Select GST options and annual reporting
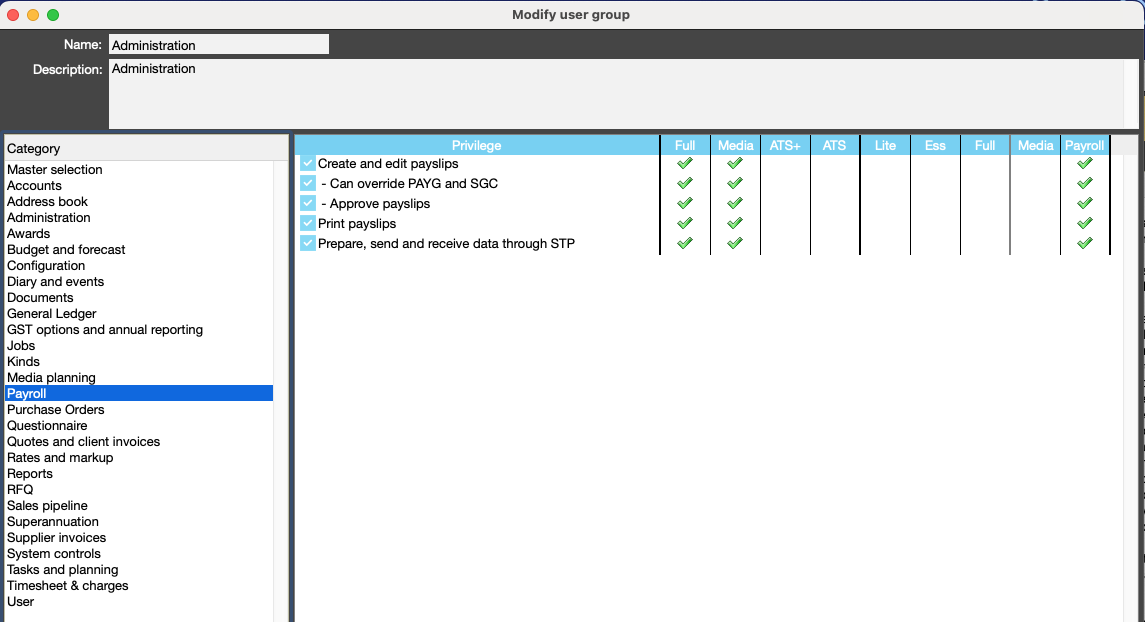Image resolution: width=1145 pixels, height=622 pixels. (139, 330)
